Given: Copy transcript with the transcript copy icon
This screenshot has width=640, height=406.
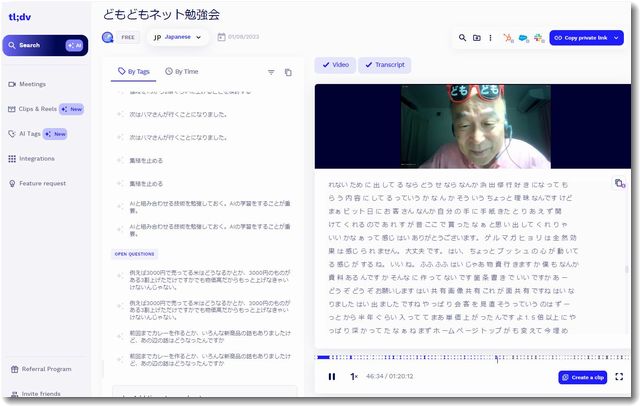Looking at the screenshot, I should point(619,184).
